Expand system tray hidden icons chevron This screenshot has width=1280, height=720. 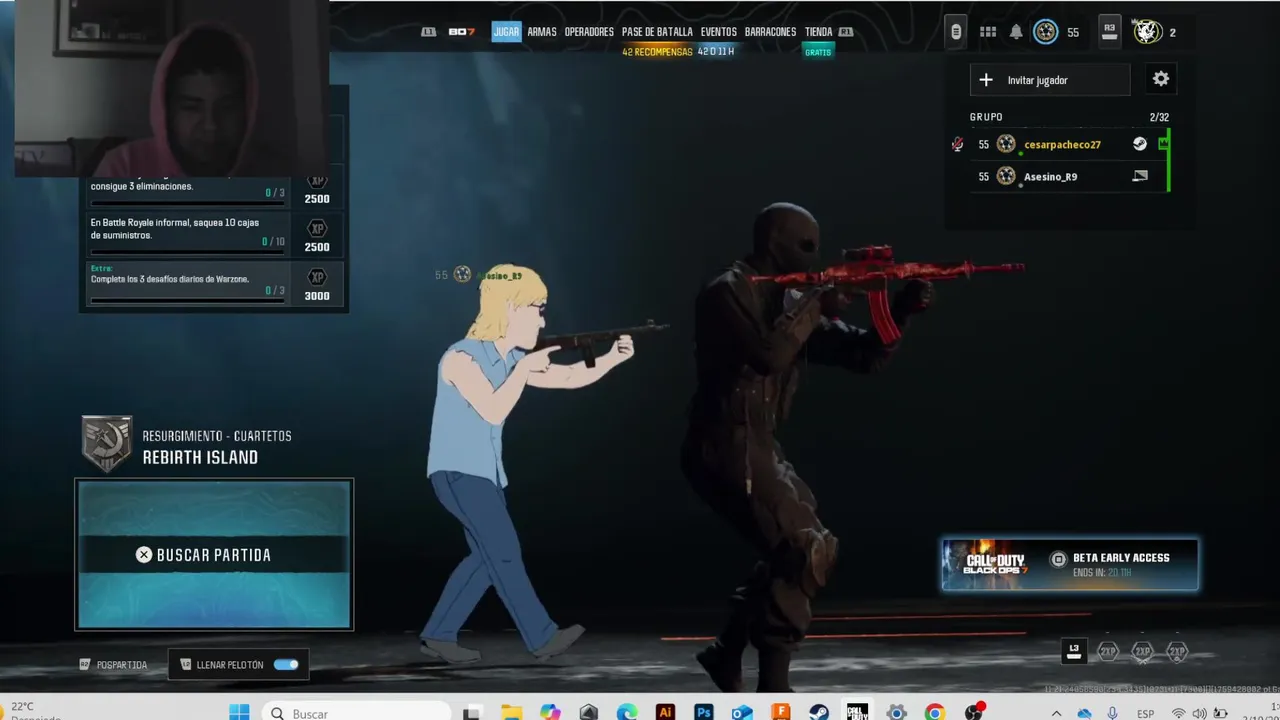coord(1056,713)
